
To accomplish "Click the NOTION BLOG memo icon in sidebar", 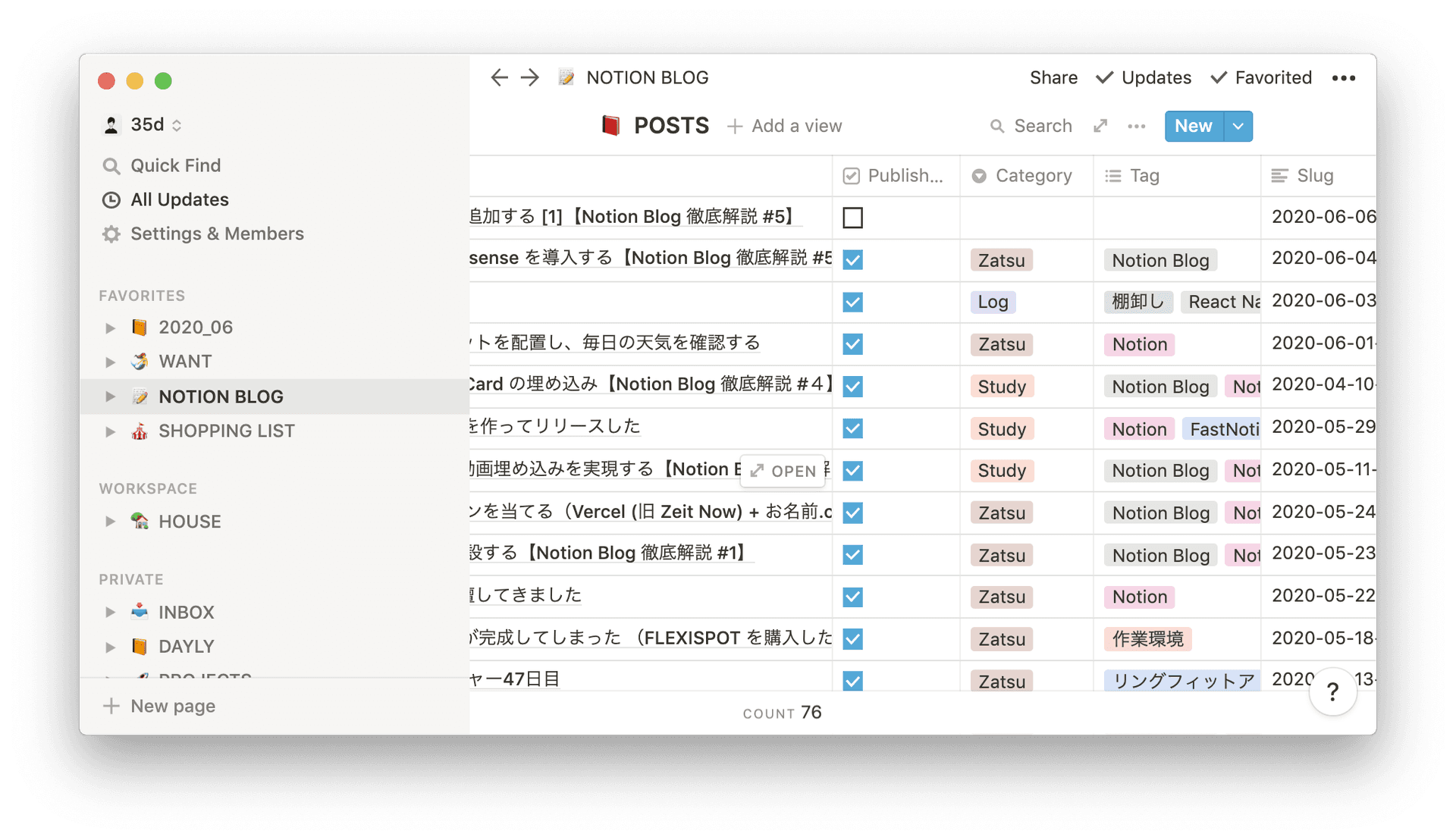I will point(140,396).
